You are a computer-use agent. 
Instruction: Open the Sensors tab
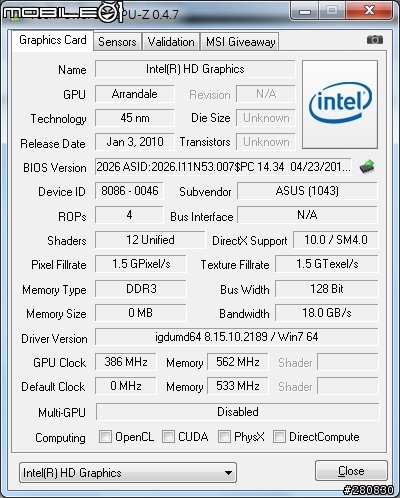coord(117,42)
